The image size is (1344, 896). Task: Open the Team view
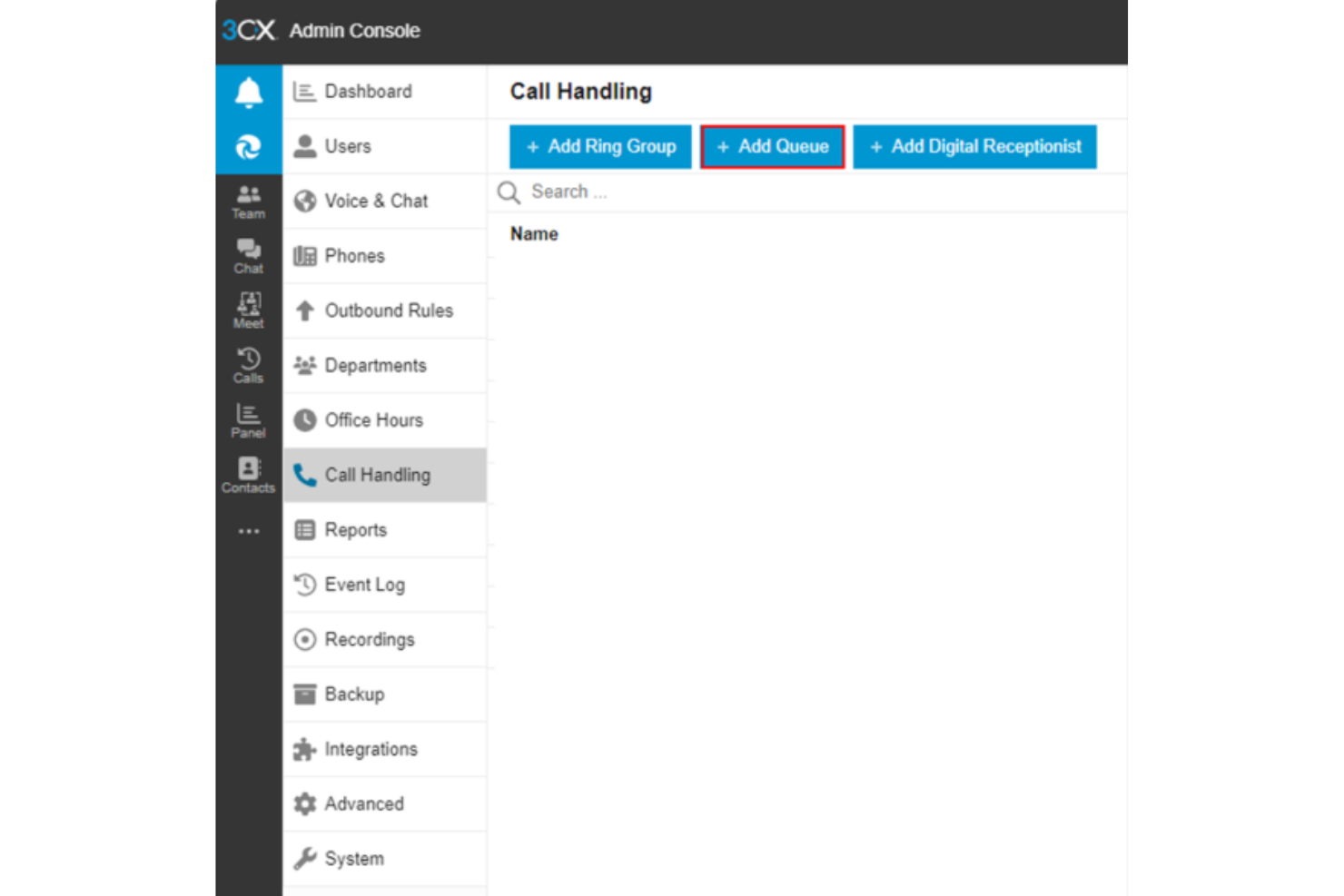(247, 201)
